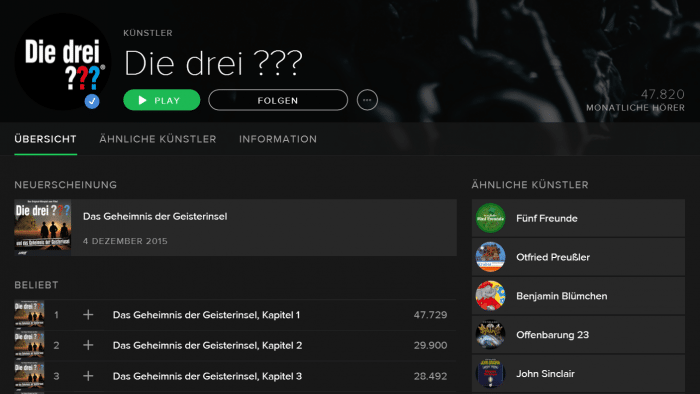Image resolution: width=700 pixels, height=394 pixels.
Task: Add Kapitel 2 with the plus icon
Action: coord(88,345)
